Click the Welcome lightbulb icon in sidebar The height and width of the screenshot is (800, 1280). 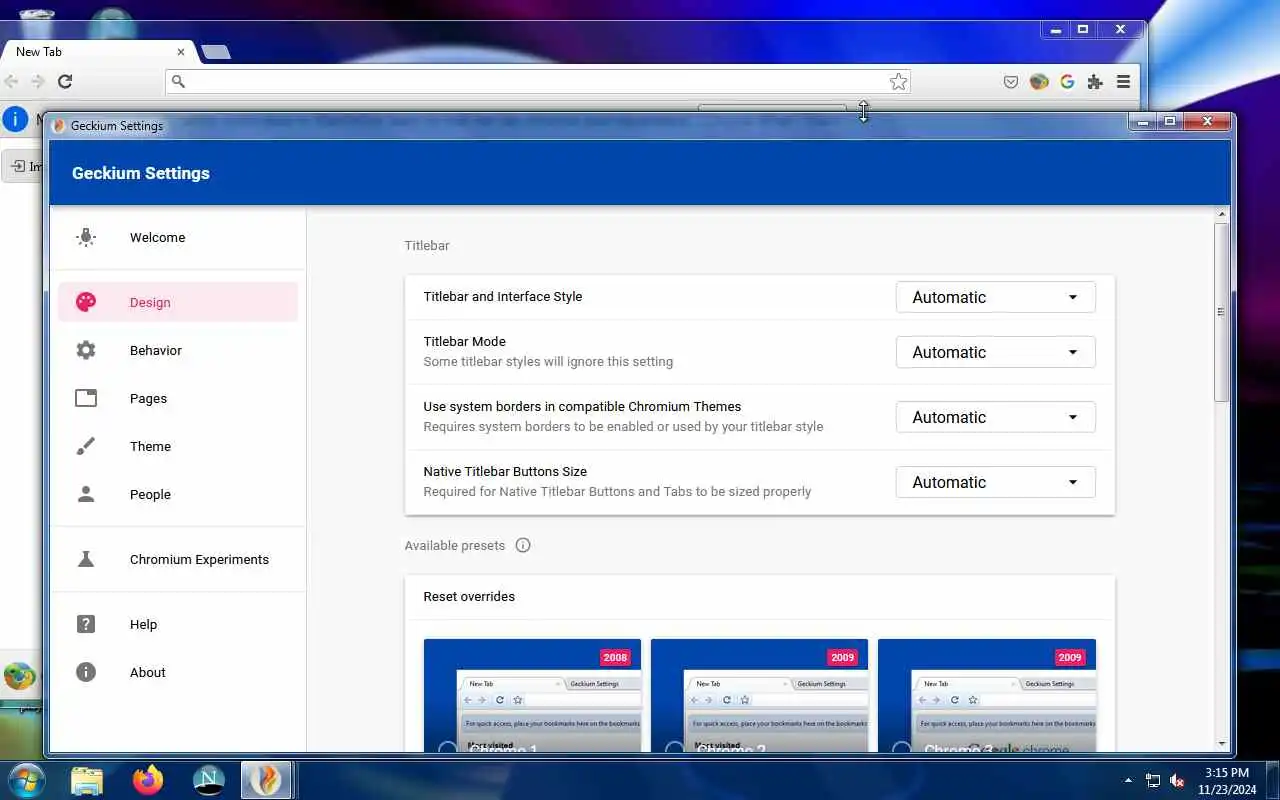86,237
